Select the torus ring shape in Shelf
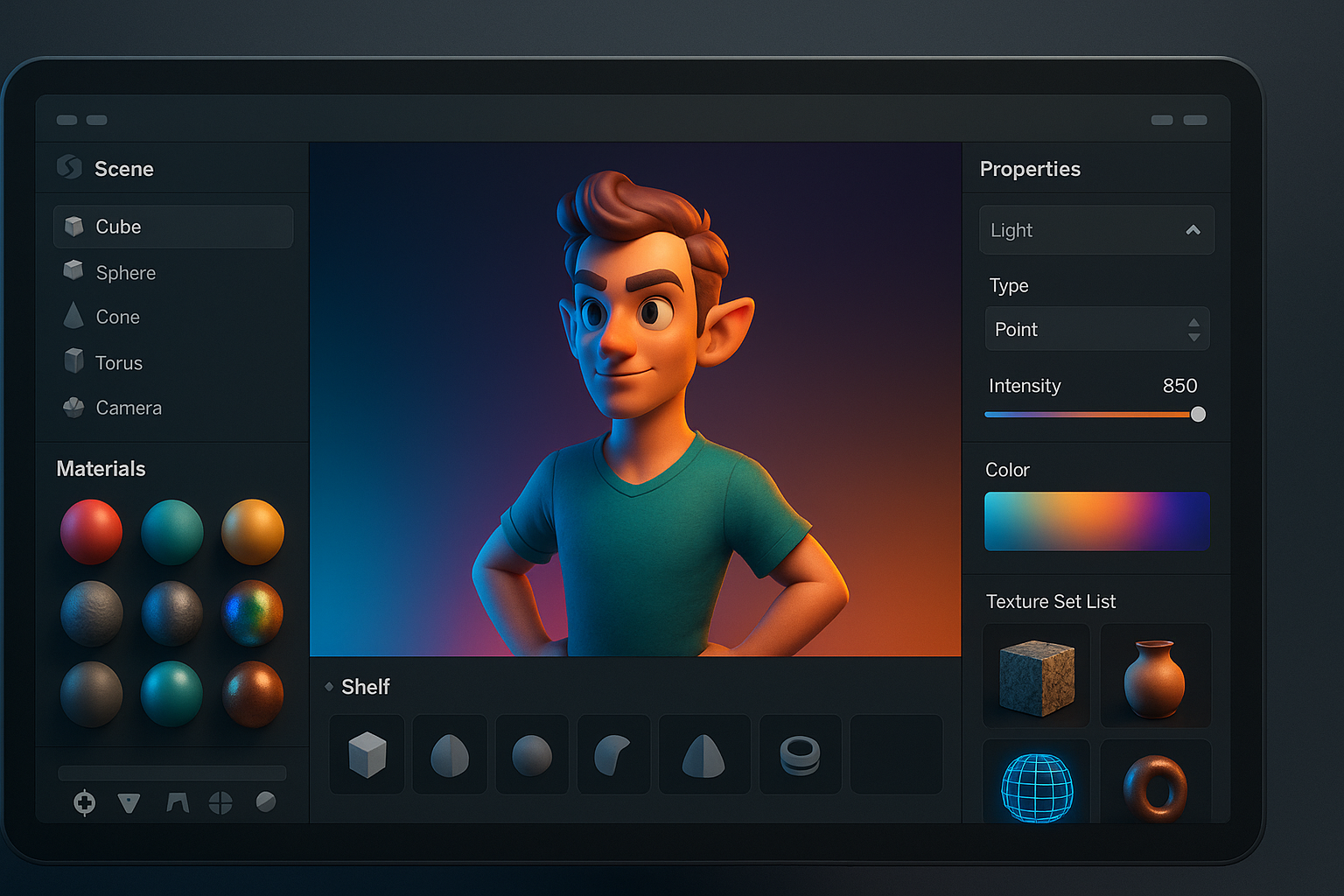Viewport: 1344px width, 896px height. point(800,754)
